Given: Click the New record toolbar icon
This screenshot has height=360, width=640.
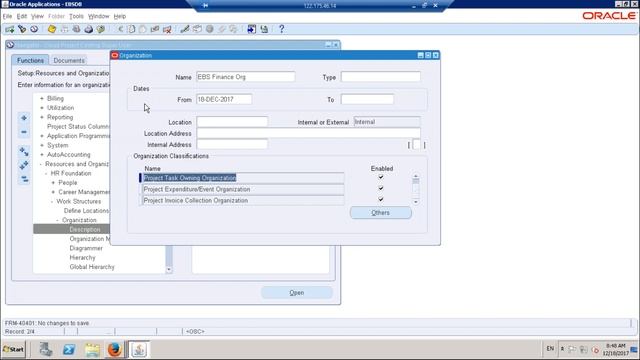Looking at the screenshot, I should coord(9,29).
